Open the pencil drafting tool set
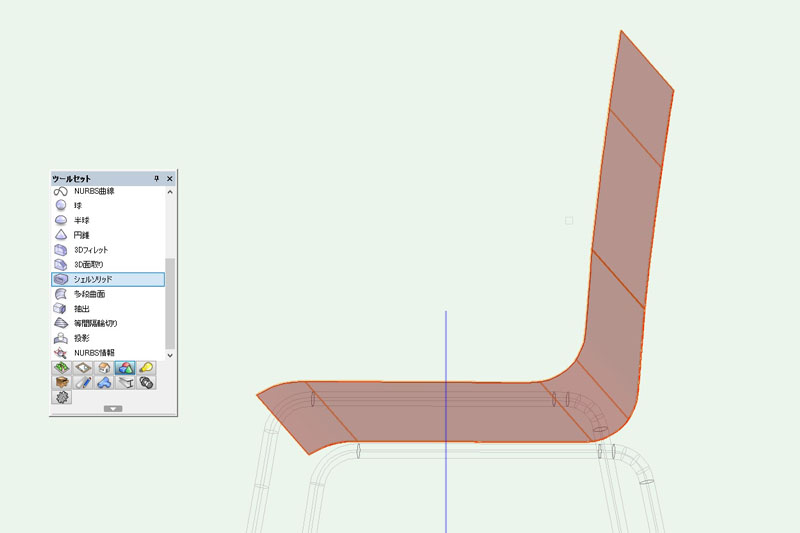Viewport: 800px width, 533px height. click(x=83, y=383)
